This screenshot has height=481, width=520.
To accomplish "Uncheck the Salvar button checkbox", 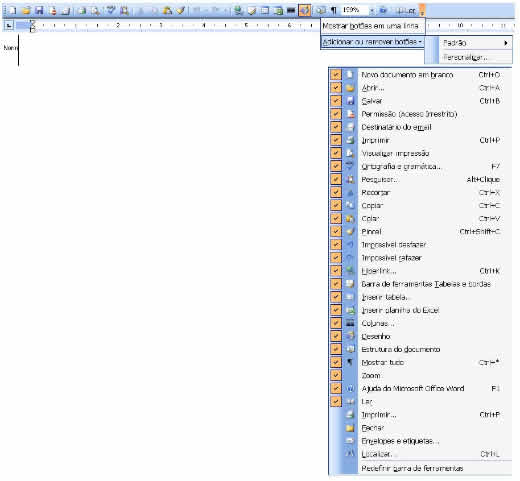I will pyautogui.click(x=336, y=101).
